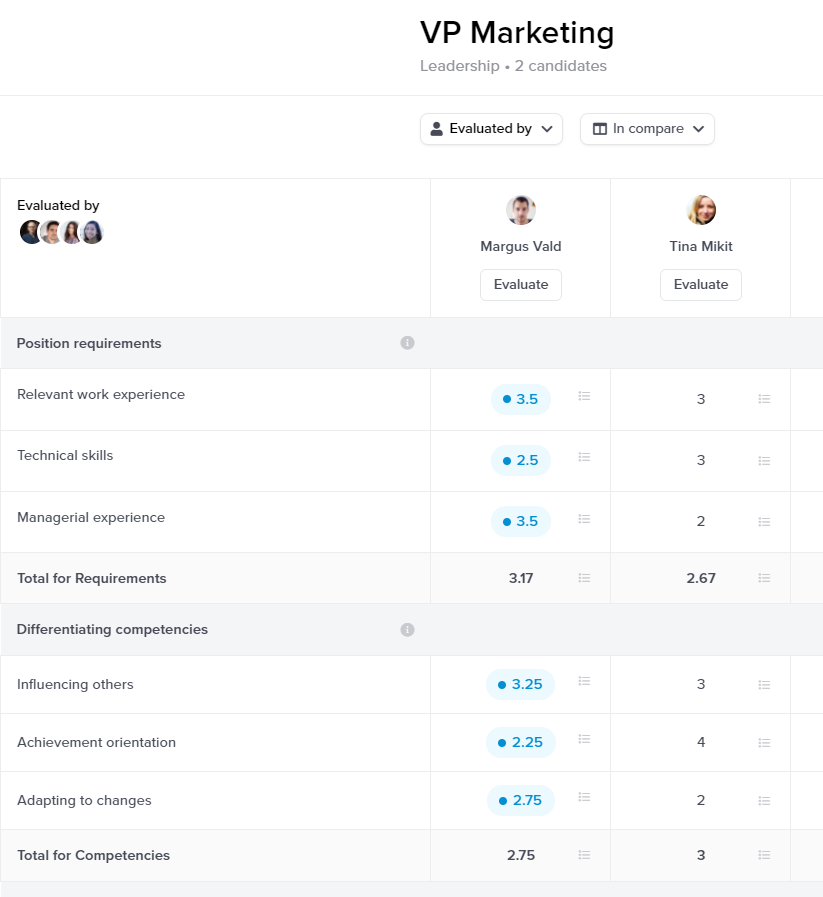Image resolution: width=823 pixels, height=897 pixels.
Task: Select Margus Vald's 3.5 Relevant work experience score
Action: point(521,399)
